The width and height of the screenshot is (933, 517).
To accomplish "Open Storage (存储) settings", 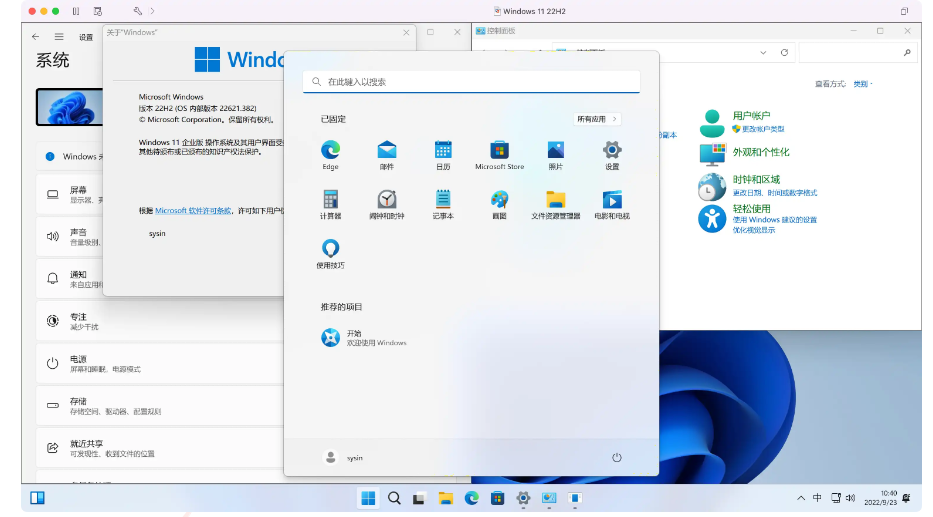I will (159, 406).
